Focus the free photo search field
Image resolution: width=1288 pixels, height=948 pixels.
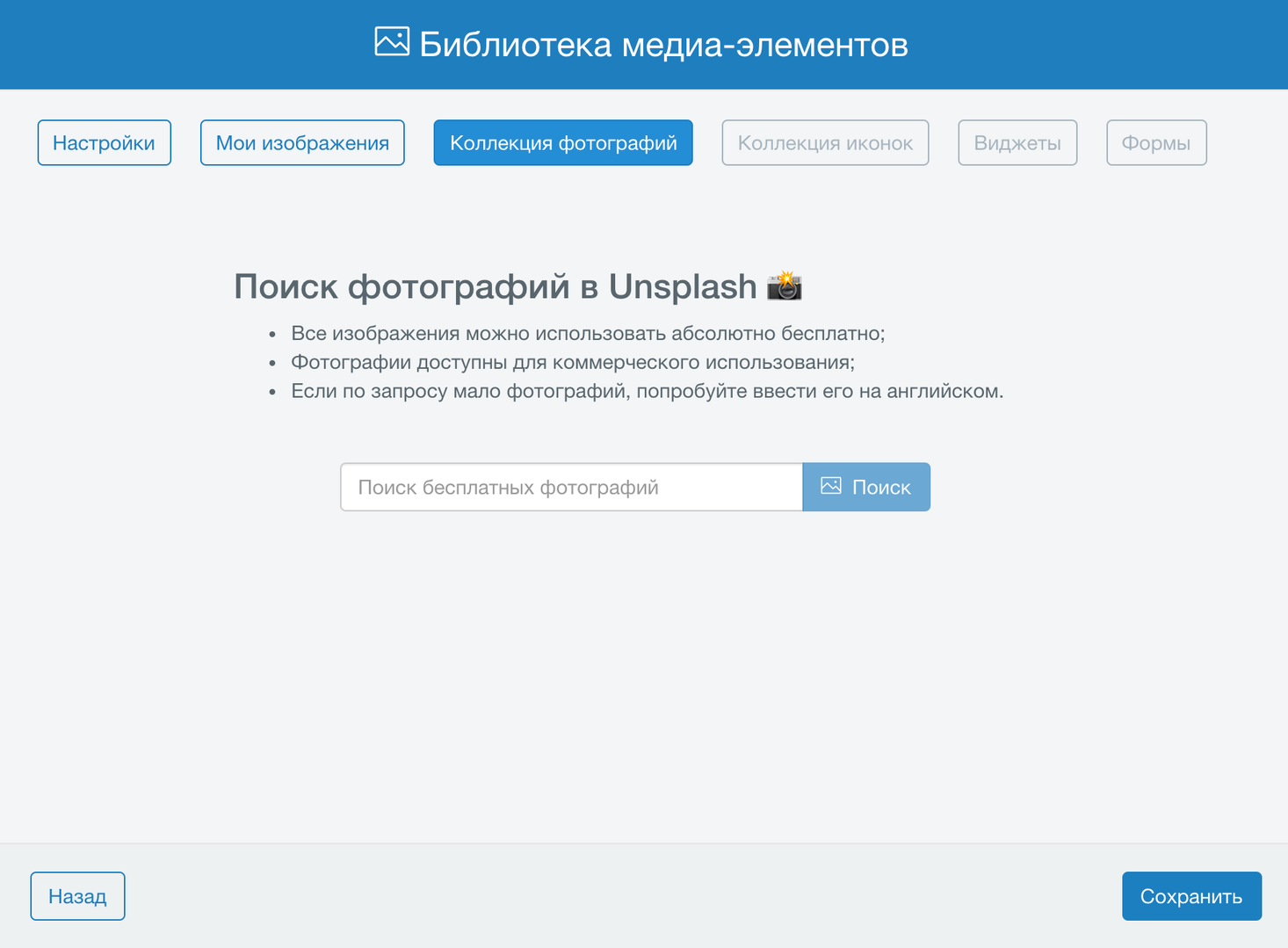572,487
